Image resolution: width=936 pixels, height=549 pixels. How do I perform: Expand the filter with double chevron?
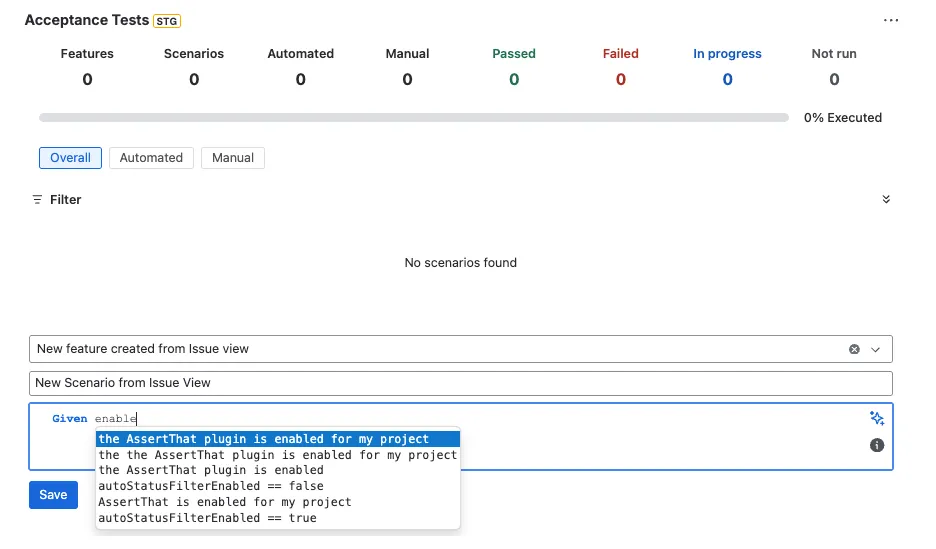click(886, 199)
